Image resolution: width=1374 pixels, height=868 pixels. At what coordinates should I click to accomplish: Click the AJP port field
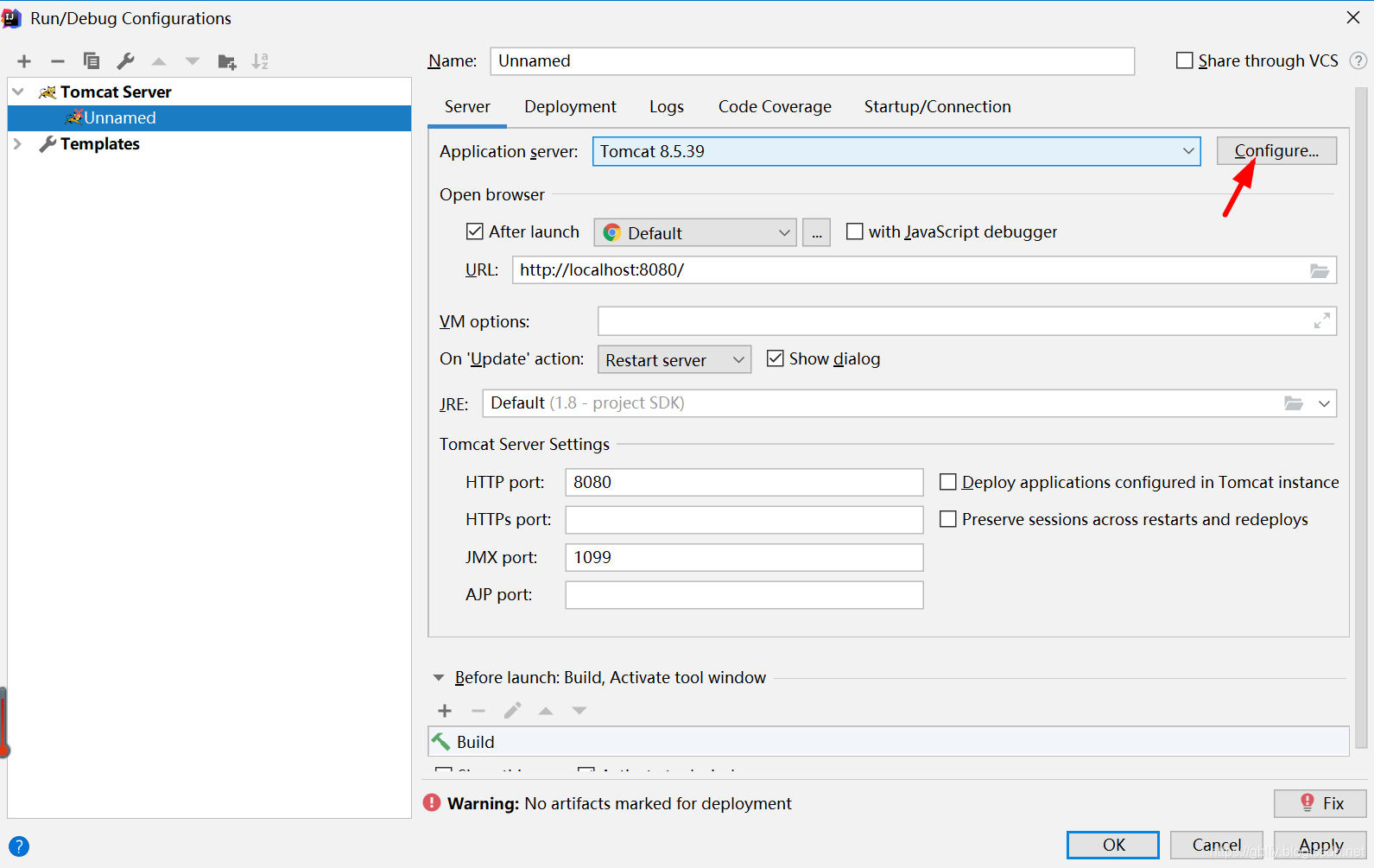click(744, 595)
